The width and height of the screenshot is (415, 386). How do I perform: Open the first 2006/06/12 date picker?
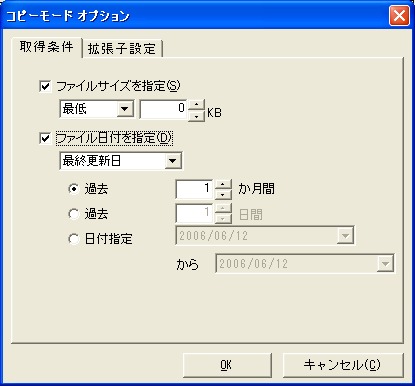pyautogui.click(x=345, y=236)
